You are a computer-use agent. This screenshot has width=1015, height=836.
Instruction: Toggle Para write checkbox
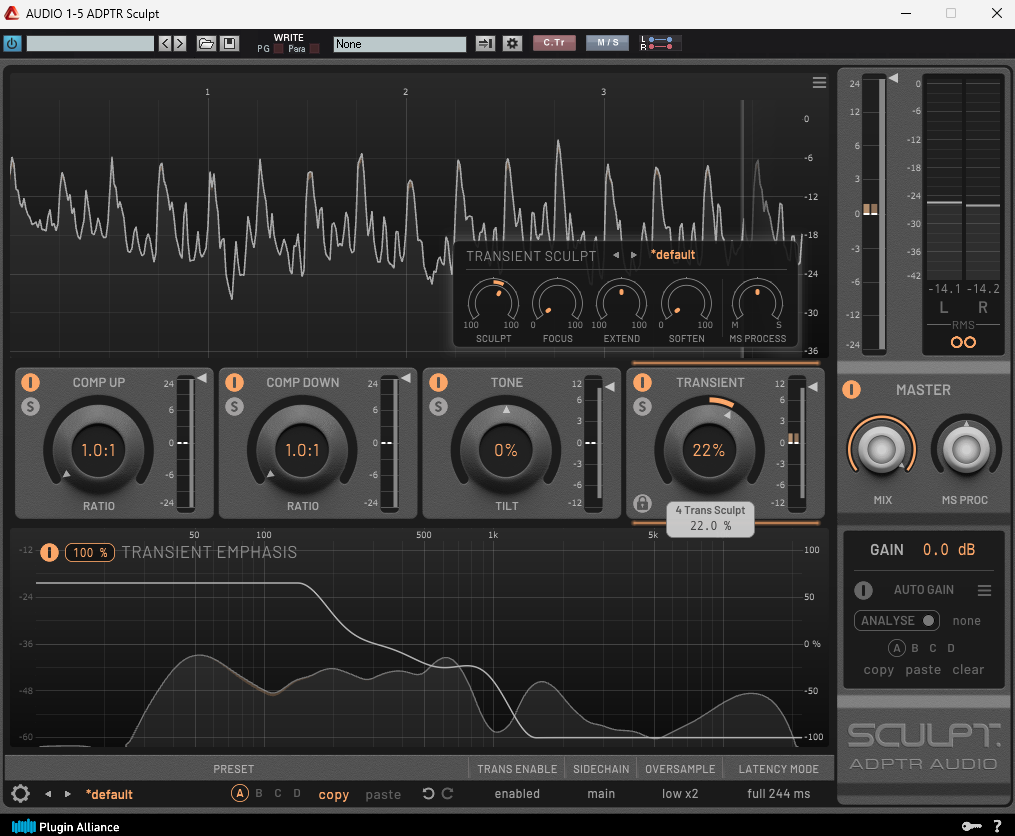click(x=315, y=49)
